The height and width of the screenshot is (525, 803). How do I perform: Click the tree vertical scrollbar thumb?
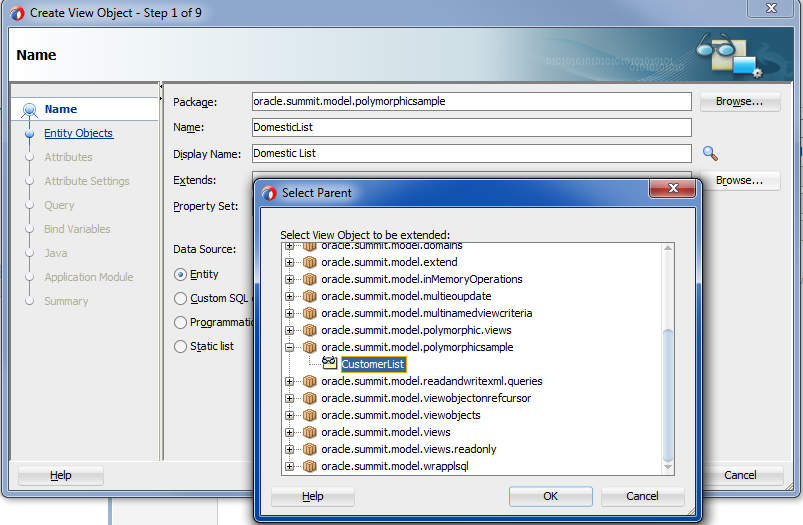pos(668,395)
